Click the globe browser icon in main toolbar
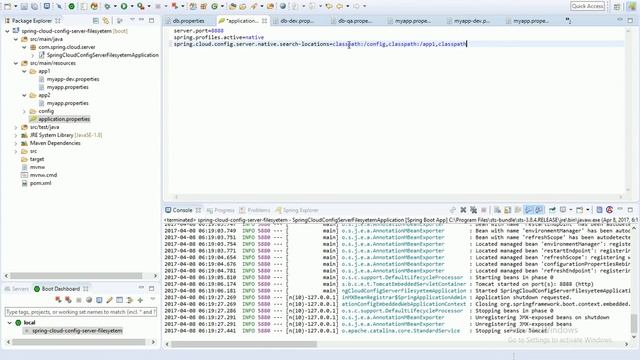The width and height of the screenshot is (640, 360). tap(282, 6)
